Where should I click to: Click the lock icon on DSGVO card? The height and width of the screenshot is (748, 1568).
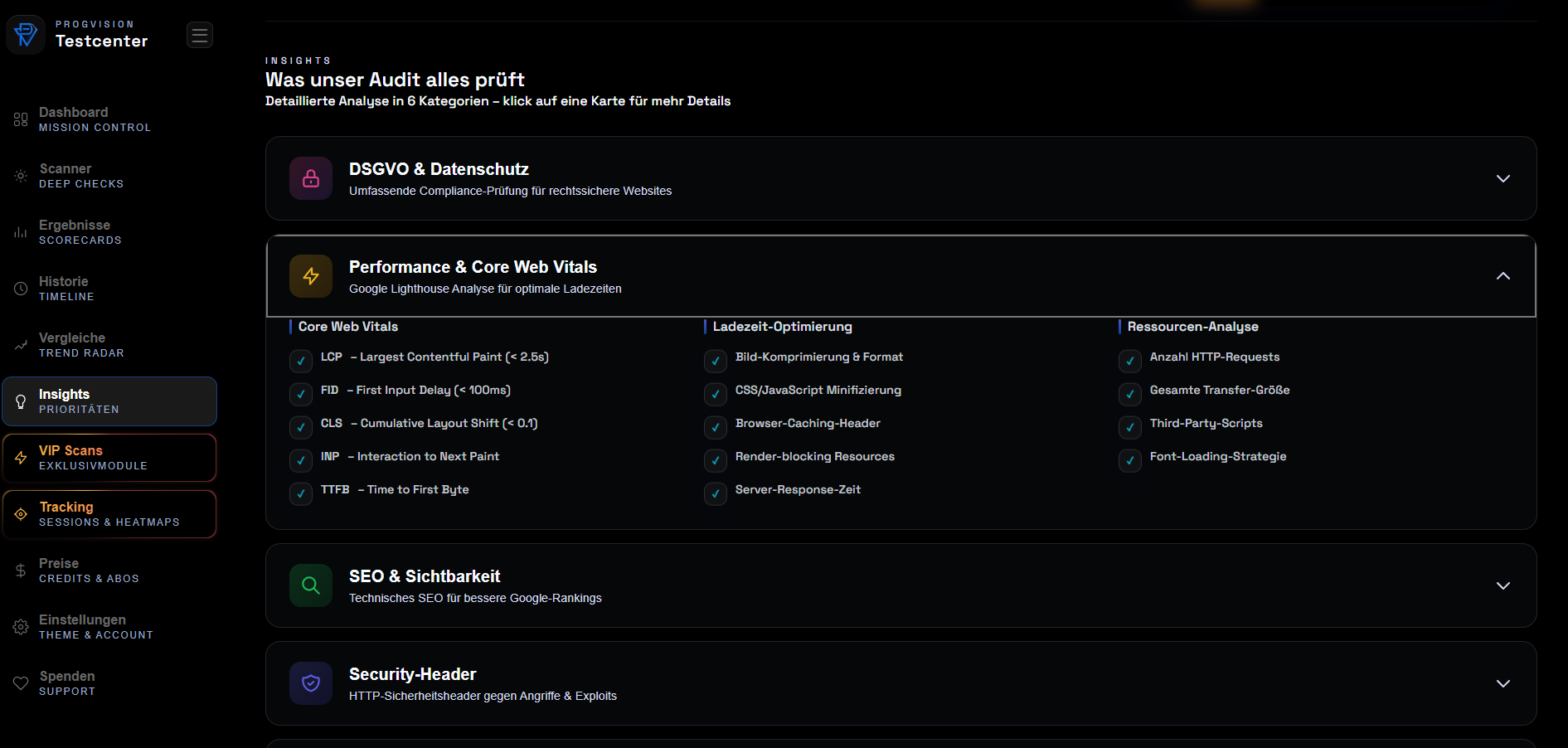(x=310, y=178)
